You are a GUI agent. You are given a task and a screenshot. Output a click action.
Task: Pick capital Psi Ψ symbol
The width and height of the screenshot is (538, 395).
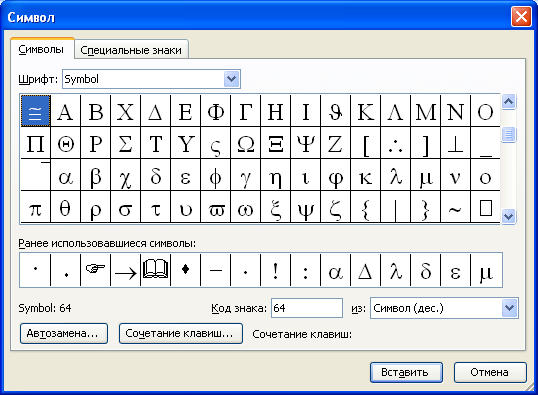[306, 143]
